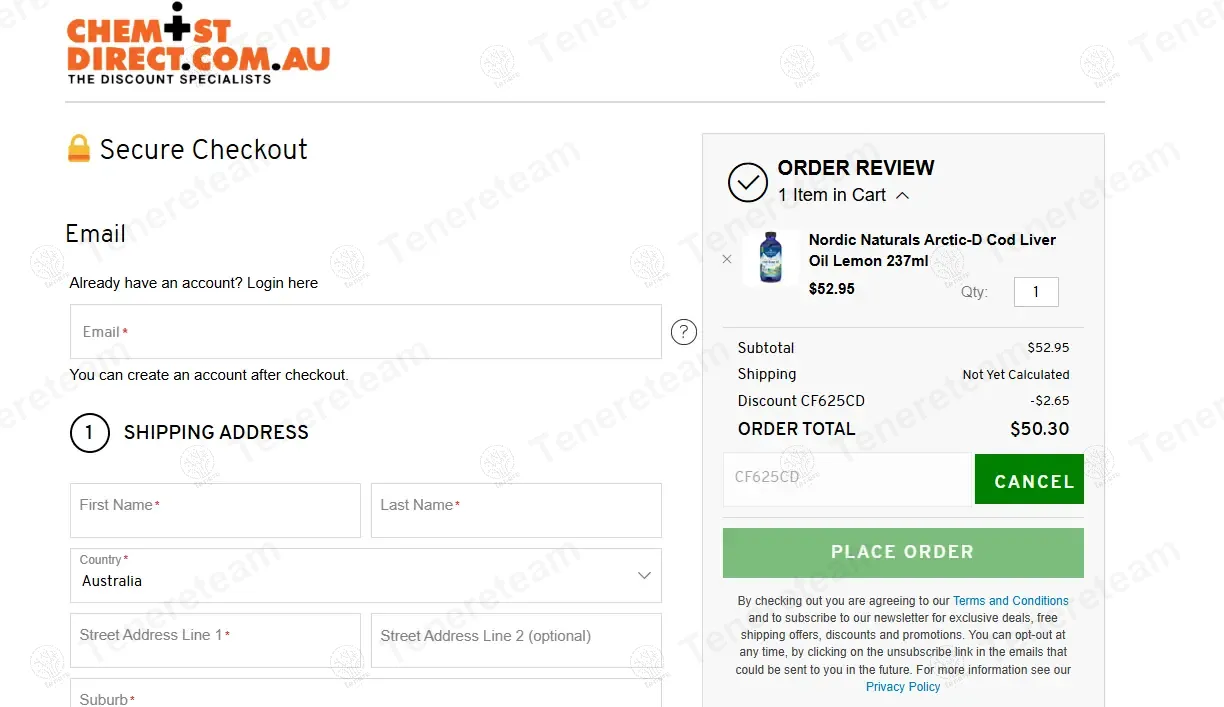Click the cod liver oil product thumbnail
This screenshot has height=707, width=1224.
coord(770,258)
